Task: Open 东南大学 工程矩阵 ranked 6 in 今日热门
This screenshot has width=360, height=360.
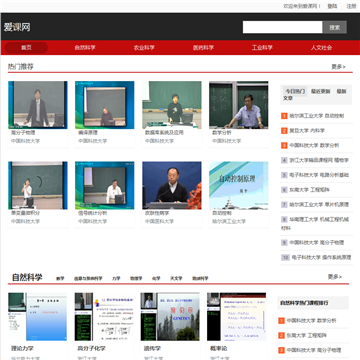Action: 309,190
